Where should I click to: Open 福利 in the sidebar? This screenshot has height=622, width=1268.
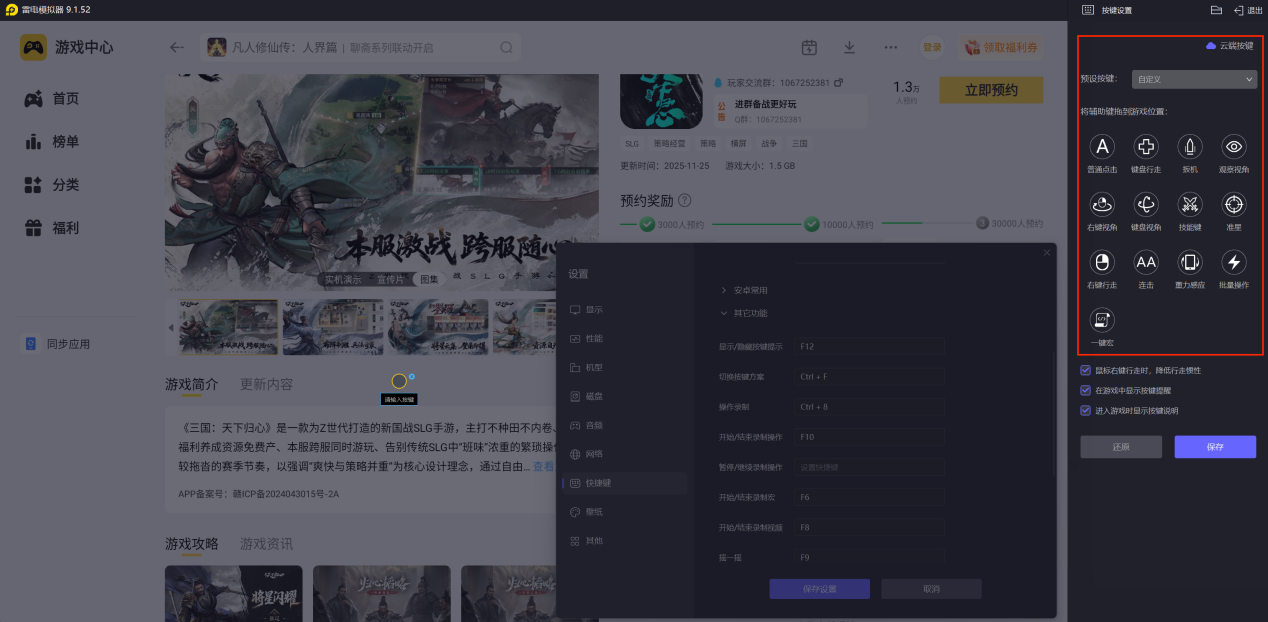pyautogui.click(x=52, y=228)
